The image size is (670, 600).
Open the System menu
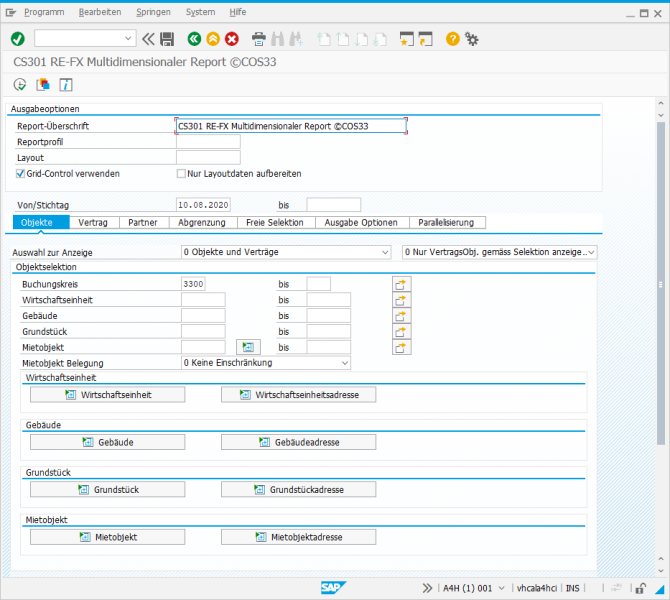click(200, 12)
